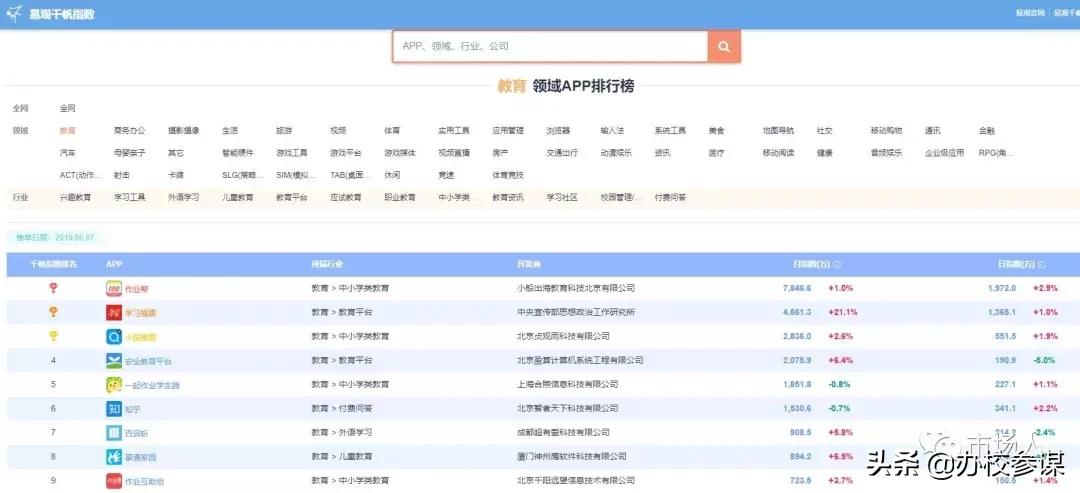Choose the 动漫娱乐 field filter

(616, 153)
